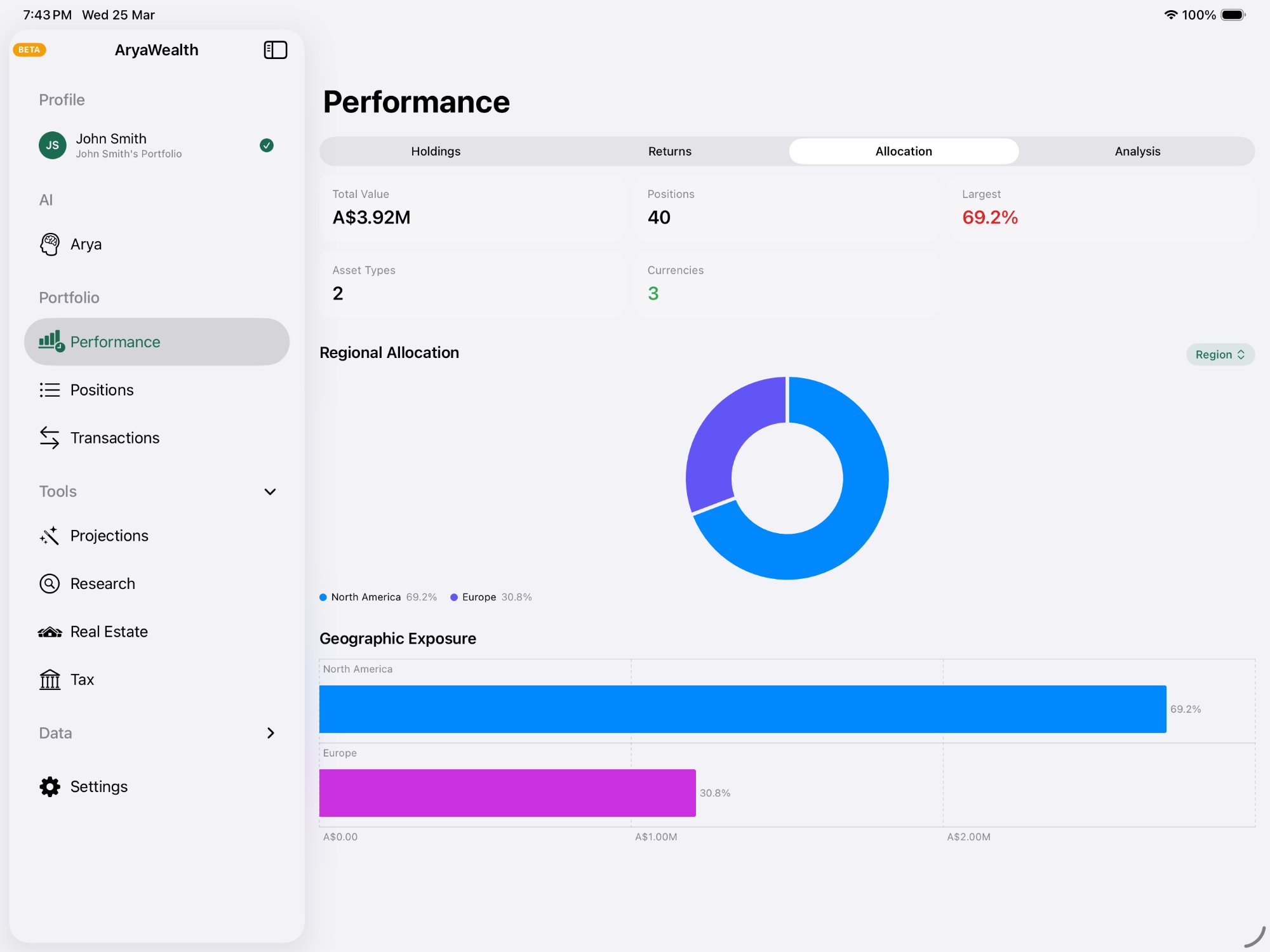The width and height of the screenshot is (1270, 952).
Task: Select the Performance chart icon
Action: click(51, 341)
